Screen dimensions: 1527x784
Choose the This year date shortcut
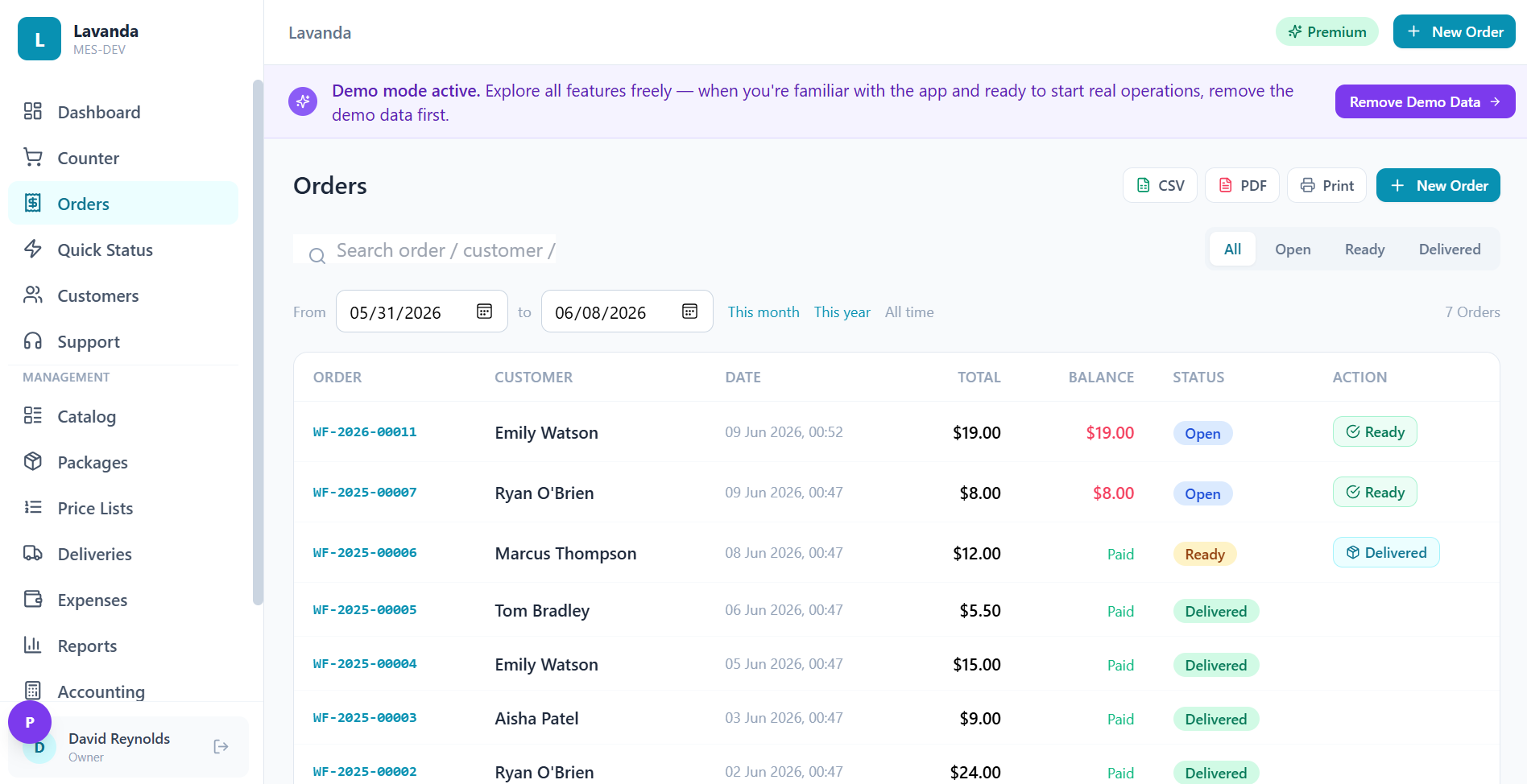tap(842, 312)
